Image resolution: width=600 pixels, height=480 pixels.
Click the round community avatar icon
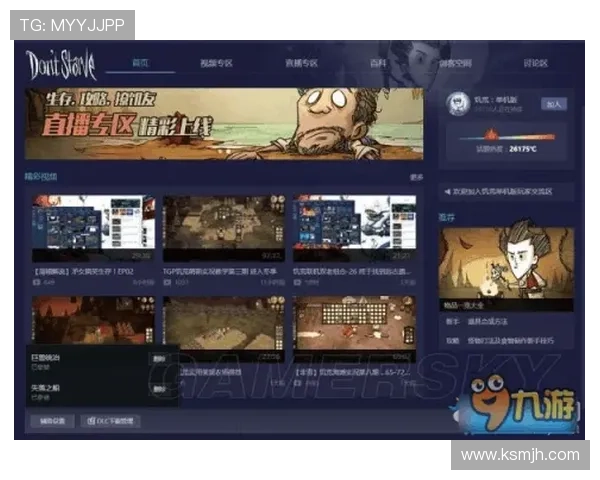point(458,104)
